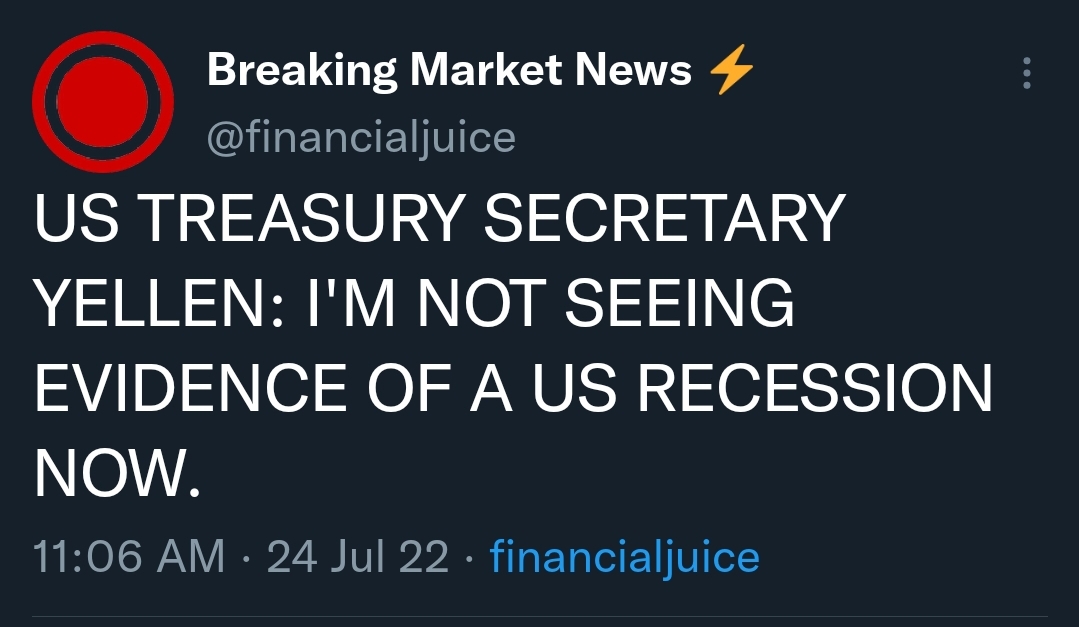The image size is (1079, 627).
Task: Click the Breaking Market News display name
Action: click(449, 71)
